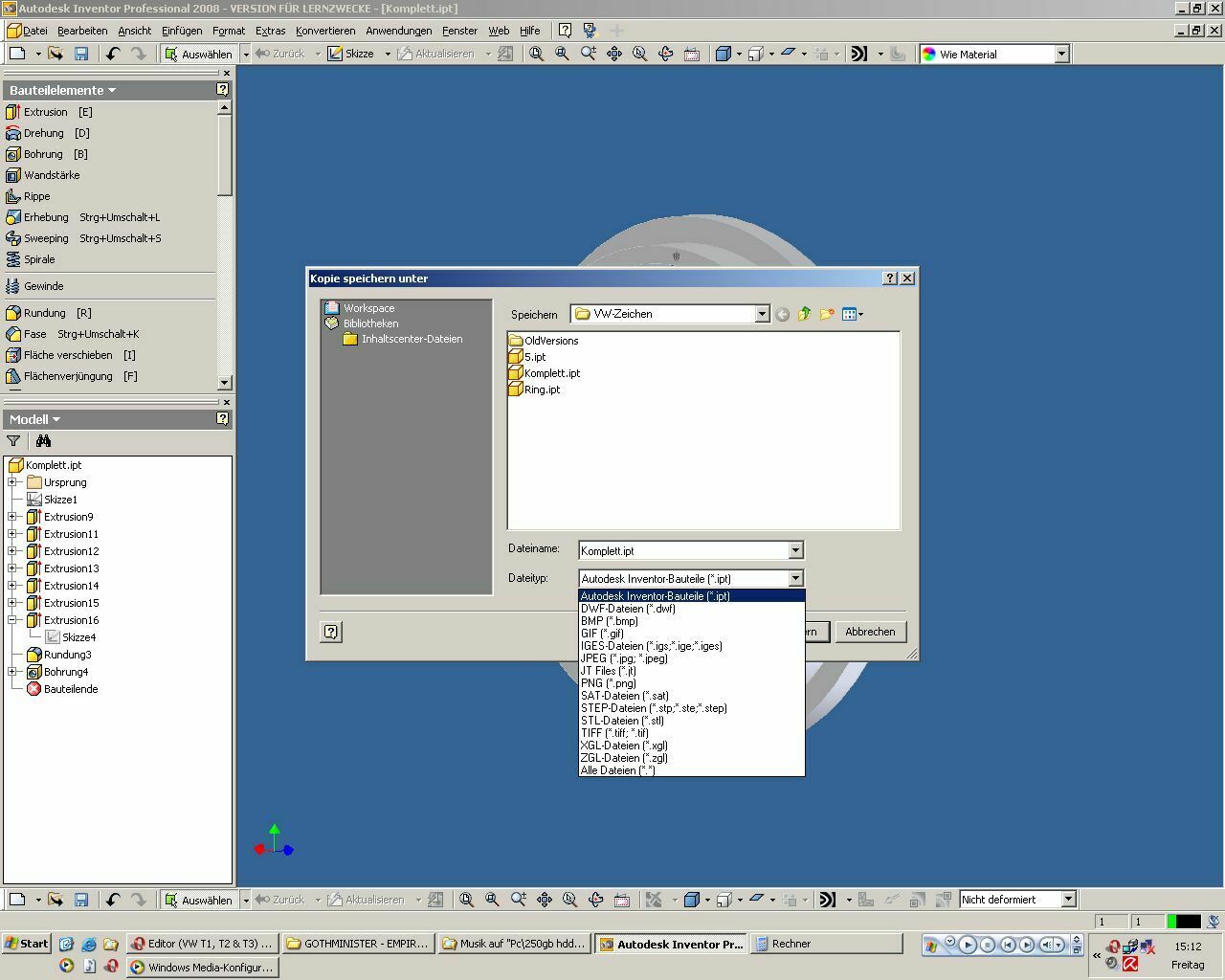1225x980 pixels.
Task: Click the rotate view icon in top toolbar
Action: tap(666, 54)
